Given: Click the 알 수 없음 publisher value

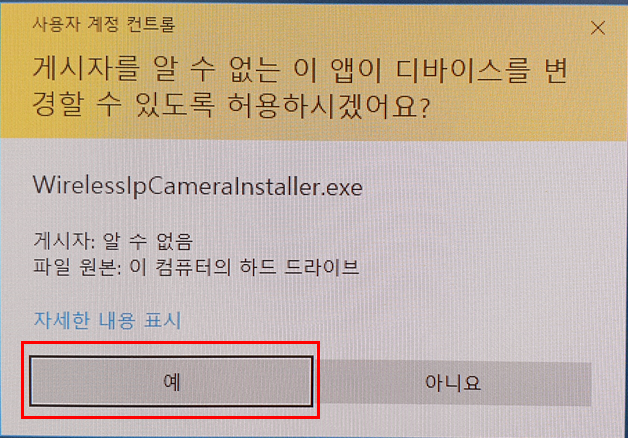Looking at the screenshot, I should pos(148,241).
